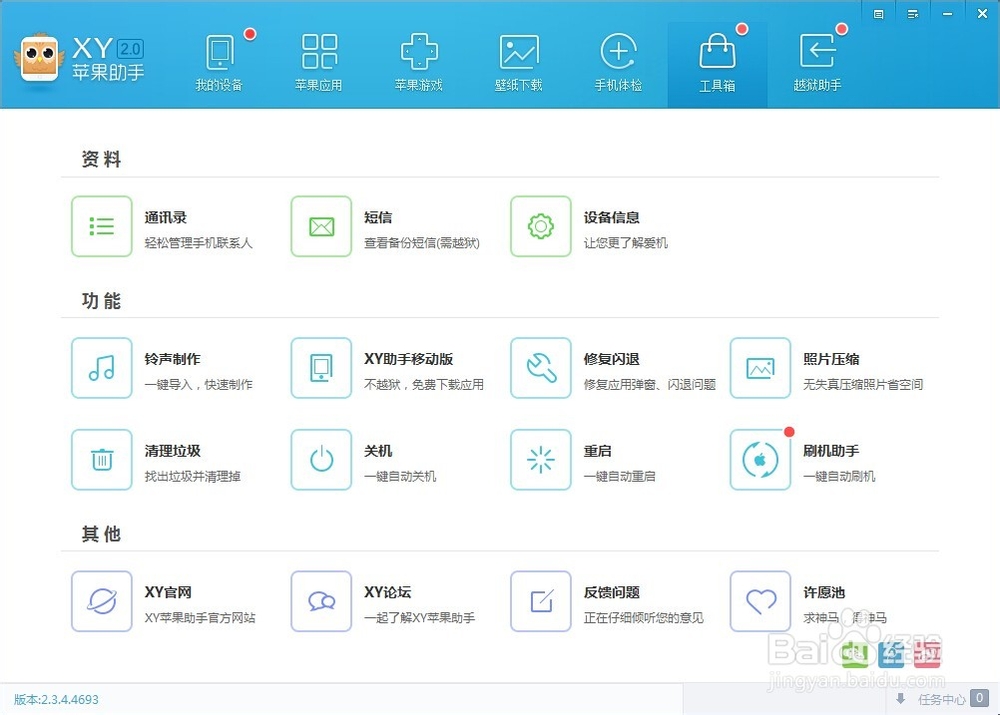Open 设备信息 gear icon
Image resolution: width=1000 pixels, height=715 pixels.
541,226
